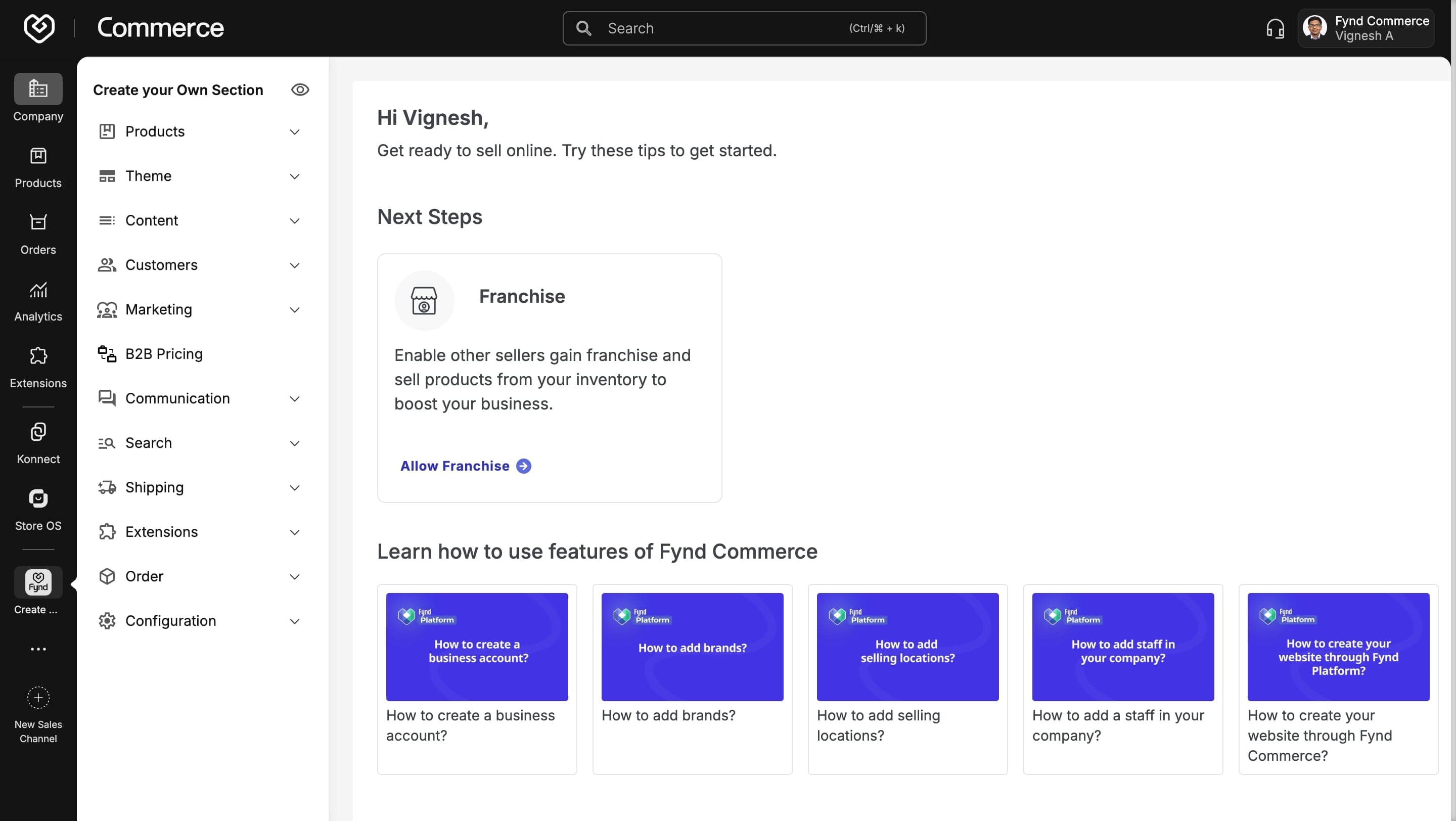Expand the Content menu chevron
The image size is (1456, 821).
click(x=294, y=221)
